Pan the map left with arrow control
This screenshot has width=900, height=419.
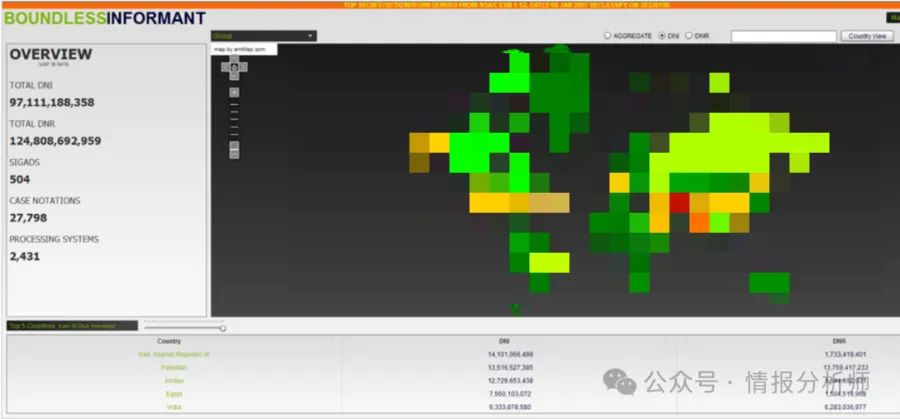click(x=225, y=67)
